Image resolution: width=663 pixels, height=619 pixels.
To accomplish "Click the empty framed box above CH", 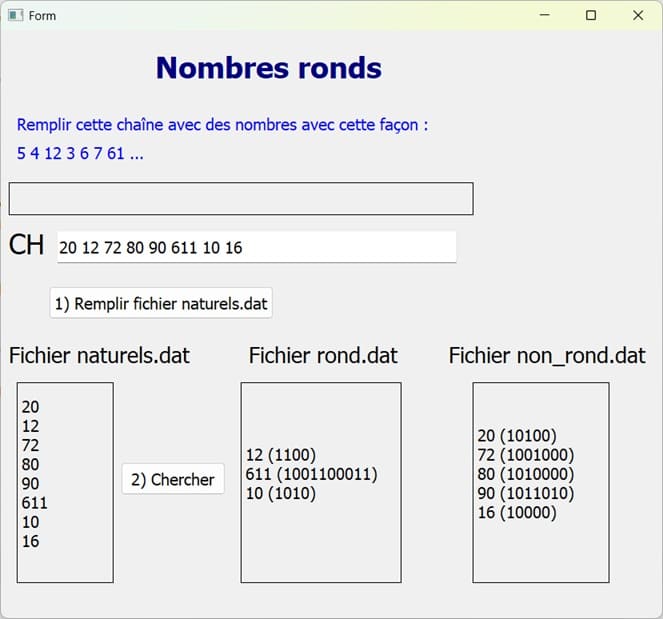I will click(240, 199).
